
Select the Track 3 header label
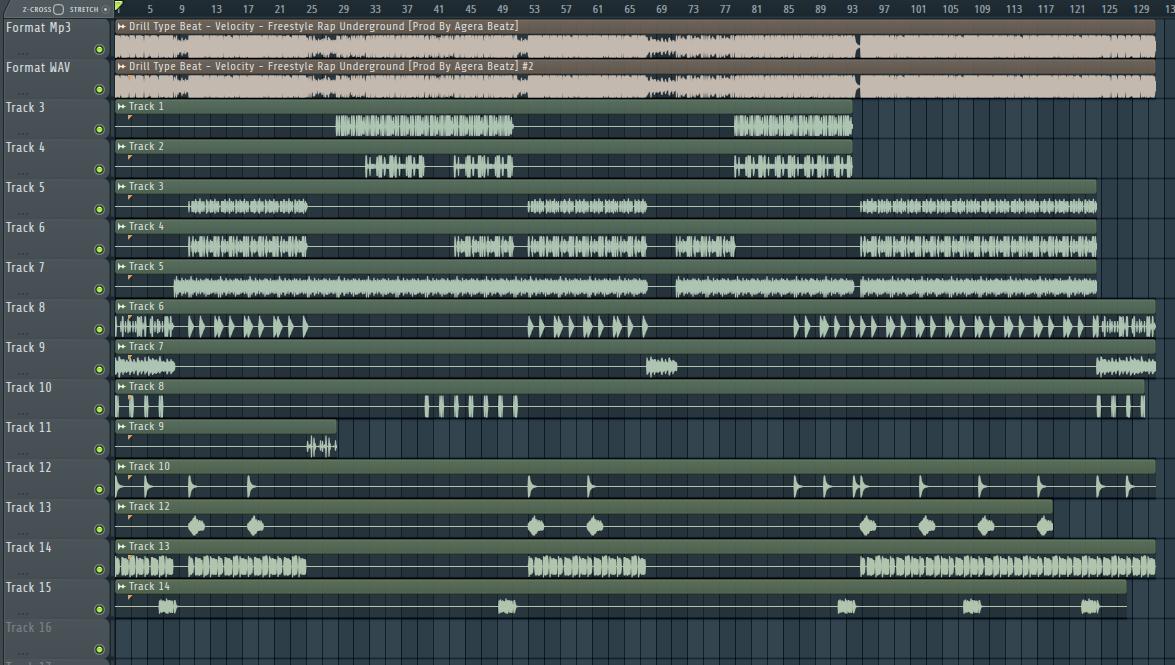click(x=25, y=107)
